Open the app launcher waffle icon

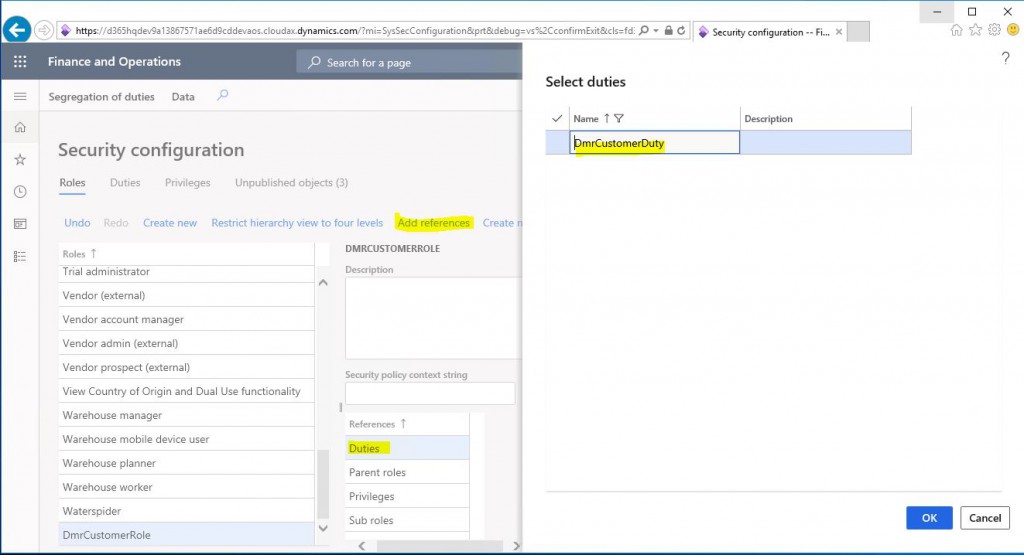20,61
